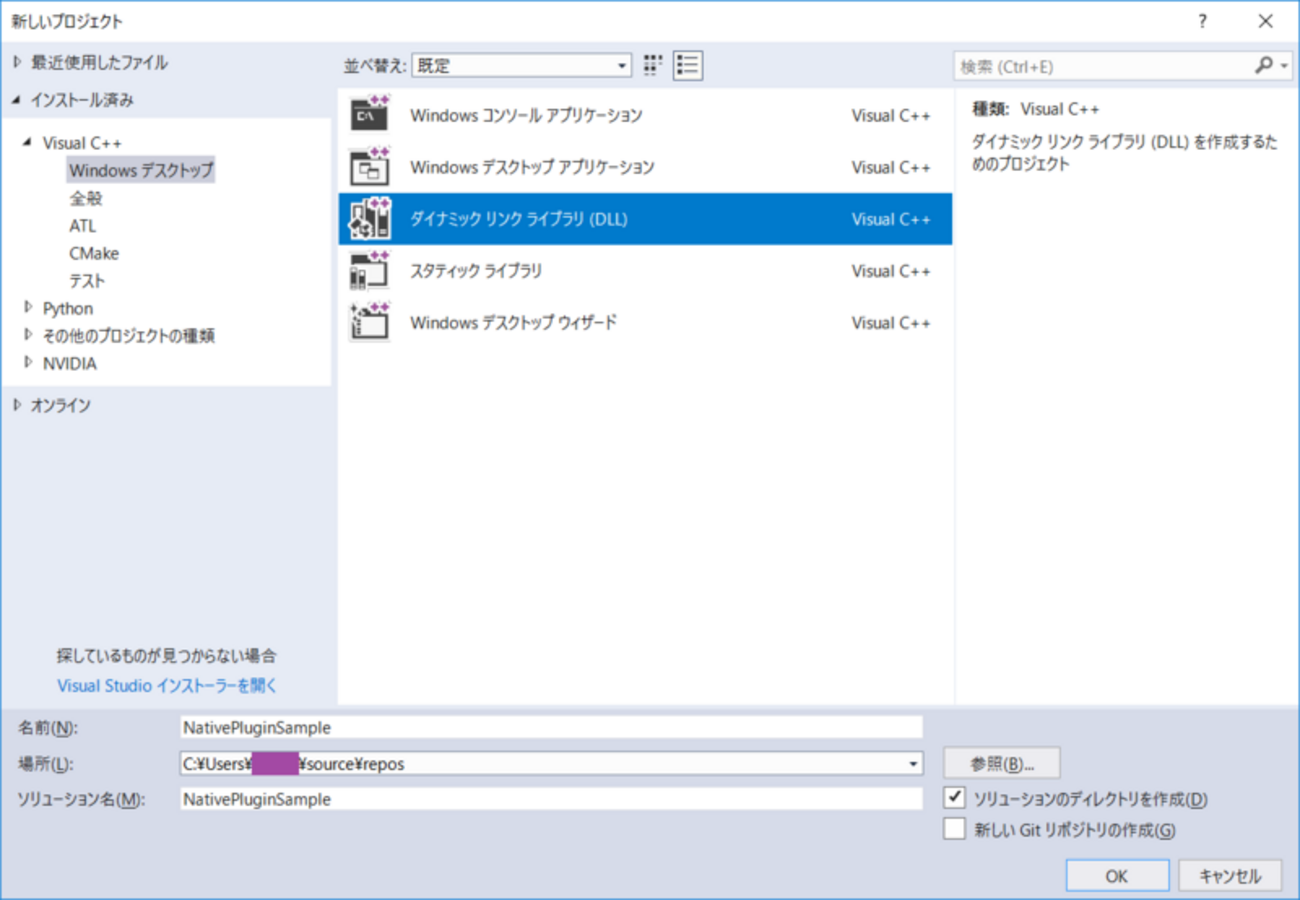Select テスト category in the tree
The image size is (1300, 900).
pyautogui.click(x=87, y=281)
